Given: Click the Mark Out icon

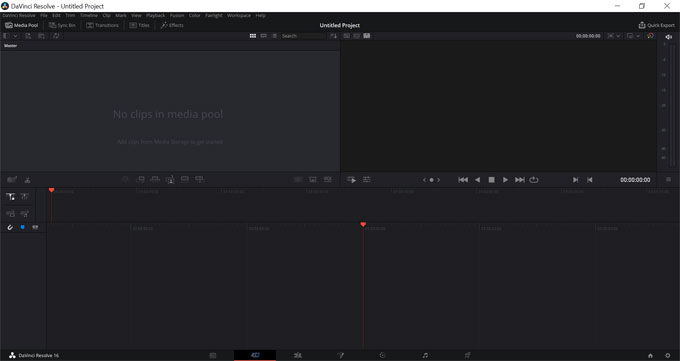Looking at the screenshot, I should (590, 180).
